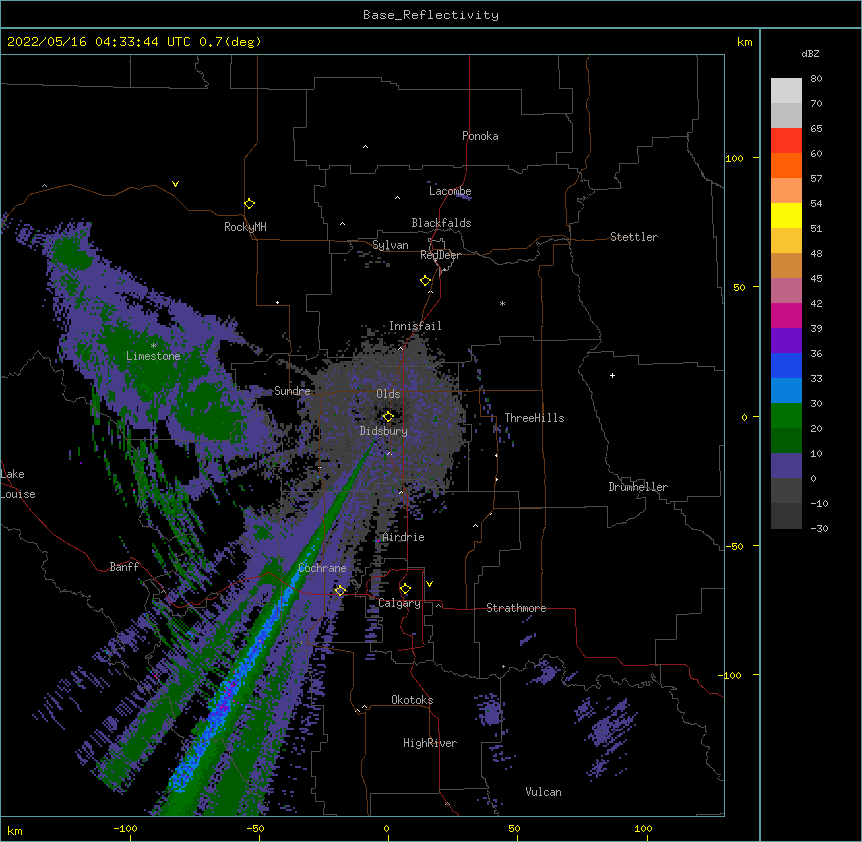This screenshot has width=862, height=842.
Task: Click the radar site marker near Olds
Action: coord(388,416)
